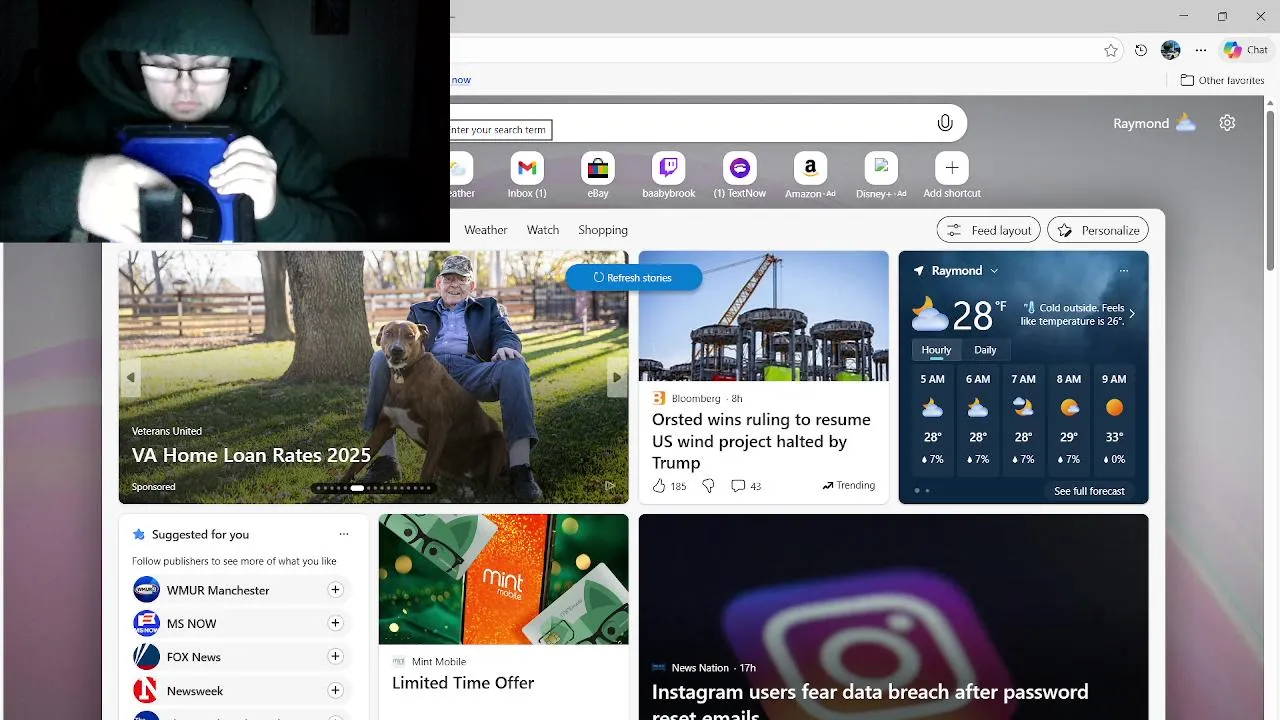This screenshot has width=1280, height=720.
Task: Open the Edge settings and more menu
Action: coord(1201,50)
